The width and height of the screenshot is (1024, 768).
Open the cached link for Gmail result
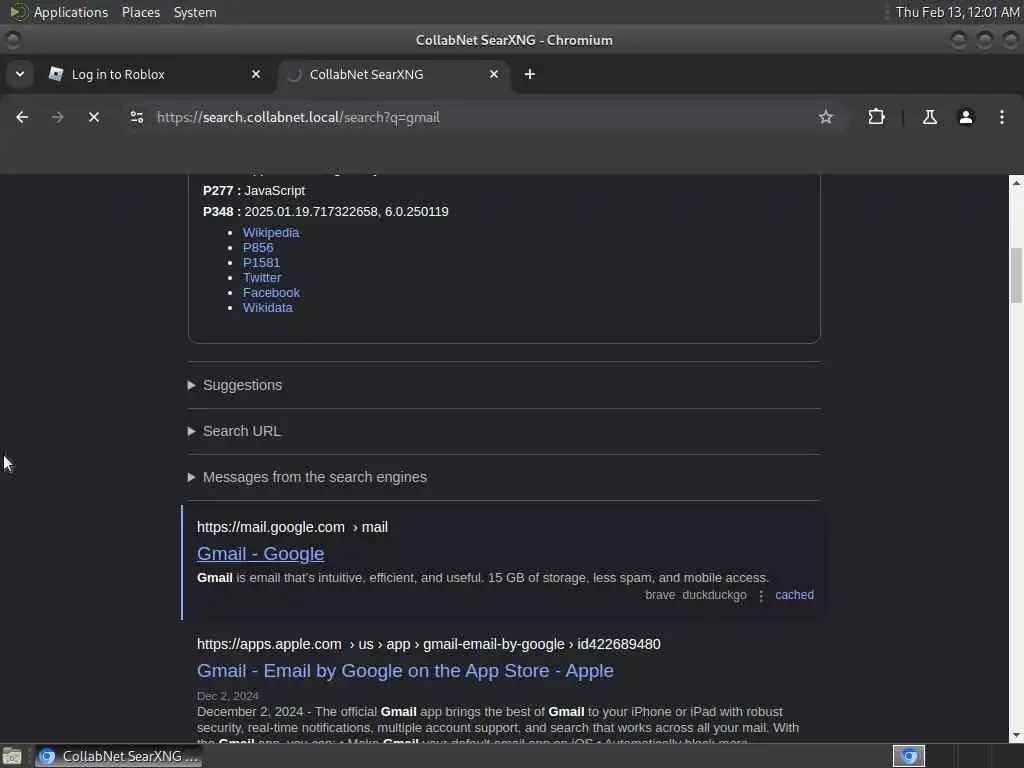tap(794, 595)
